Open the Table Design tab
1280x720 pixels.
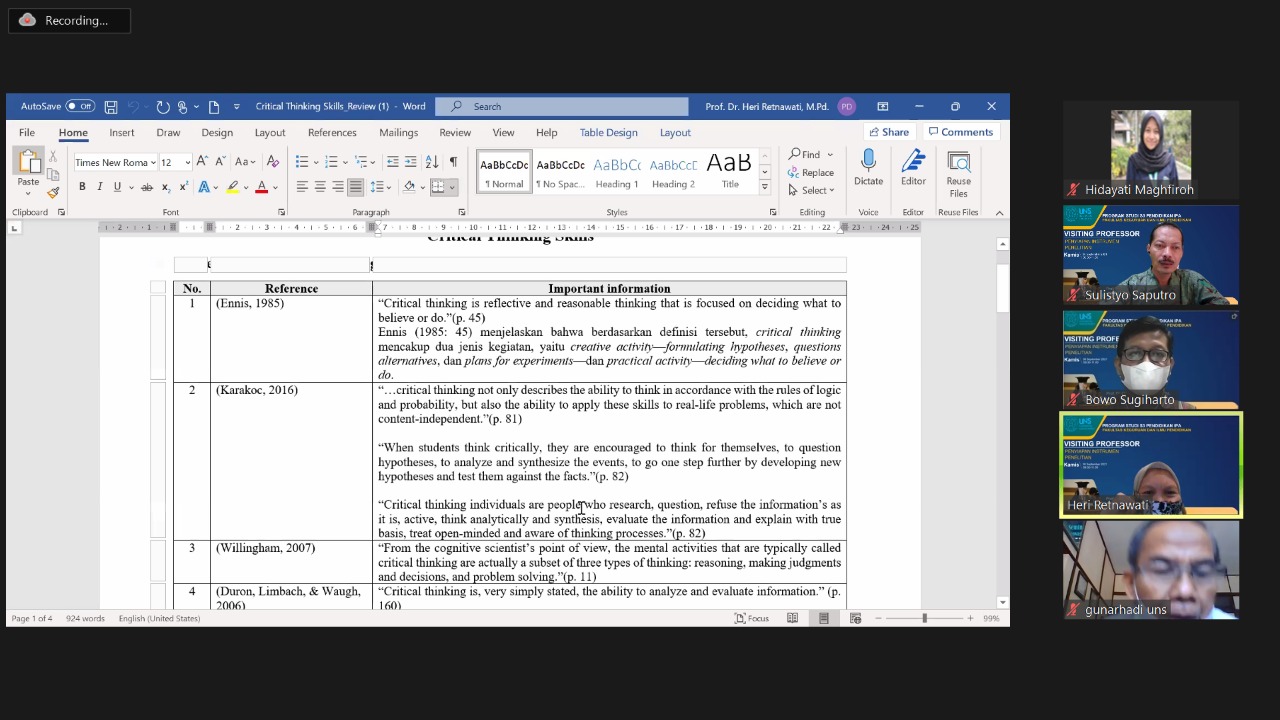(x=608, y=132)
